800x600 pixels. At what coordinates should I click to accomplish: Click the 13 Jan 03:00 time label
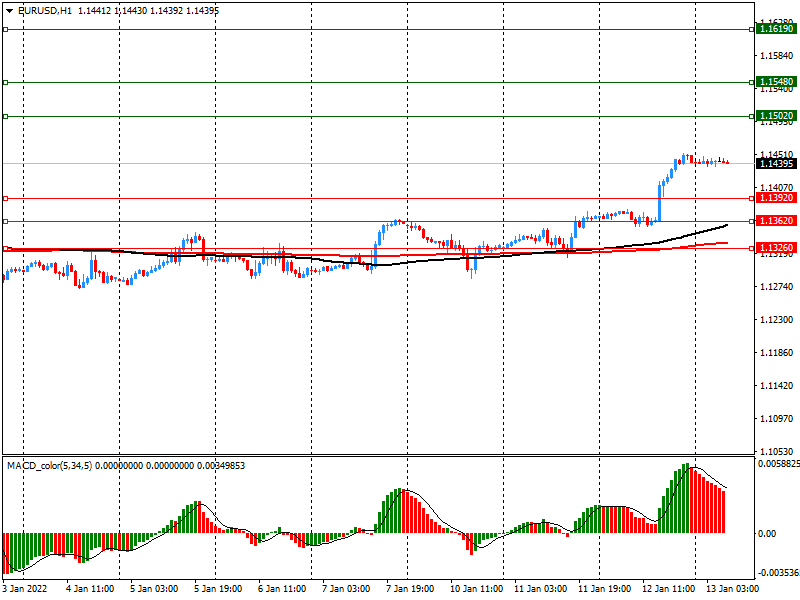[732, 589]
